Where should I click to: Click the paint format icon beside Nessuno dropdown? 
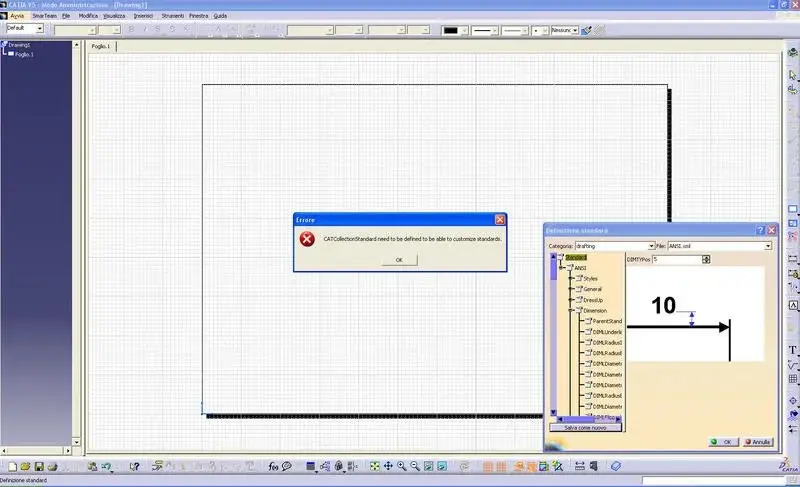587,31
